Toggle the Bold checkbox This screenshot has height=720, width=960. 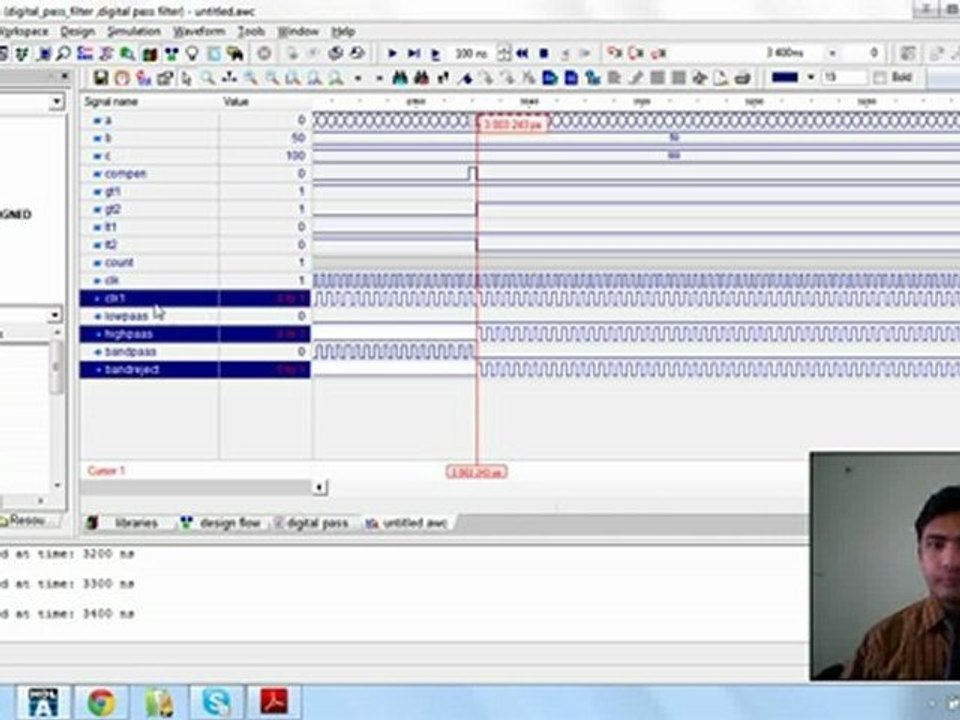click(x=880, y=78)
